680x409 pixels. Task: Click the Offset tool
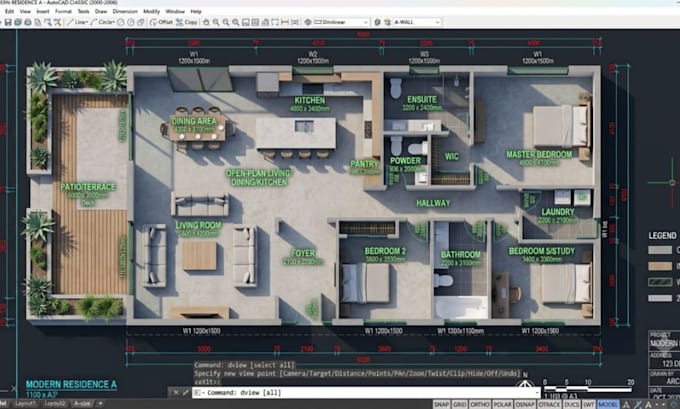(161, 22)
